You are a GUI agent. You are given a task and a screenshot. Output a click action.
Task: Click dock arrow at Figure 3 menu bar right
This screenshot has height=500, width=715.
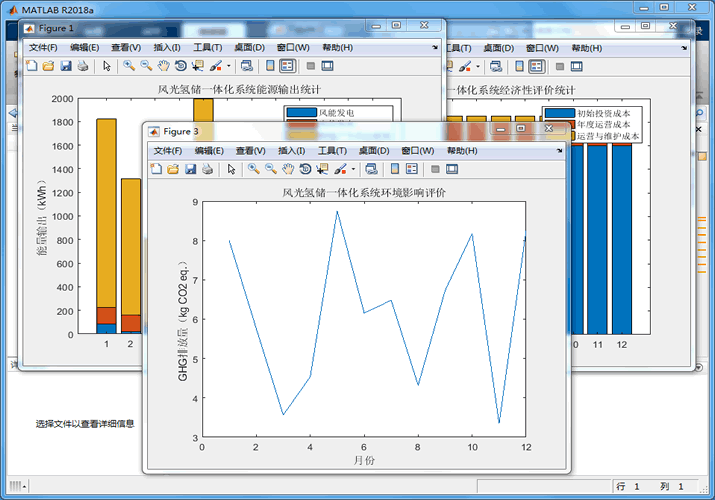560,150
